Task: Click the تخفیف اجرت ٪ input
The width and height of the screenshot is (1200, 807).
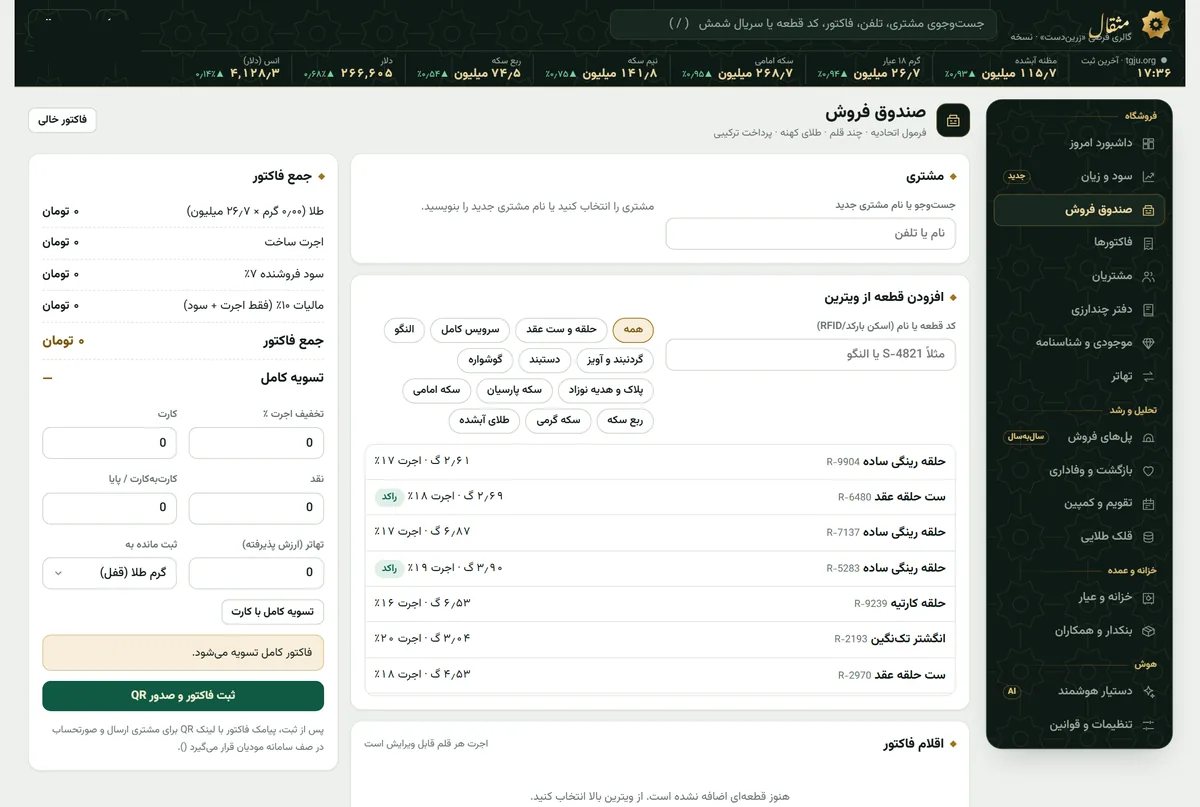Action: click(x=256, y=443)
